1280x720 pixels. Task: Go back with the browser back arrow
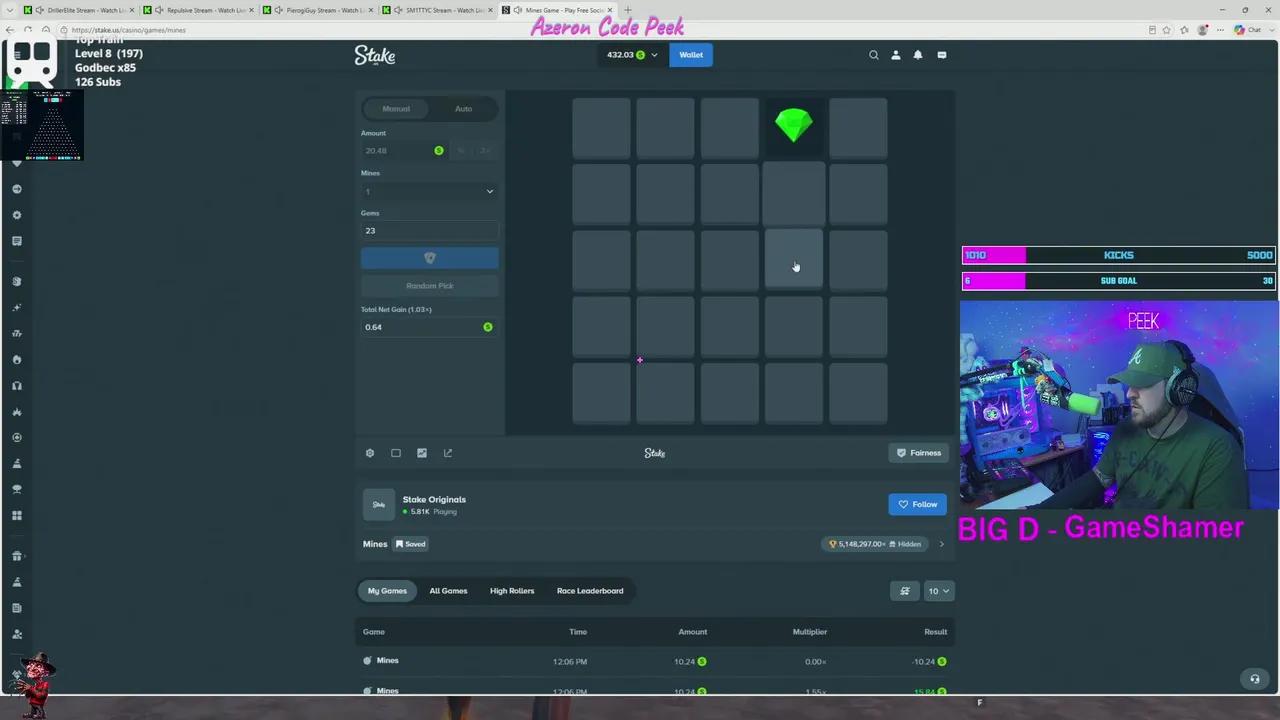pos(11,30)
